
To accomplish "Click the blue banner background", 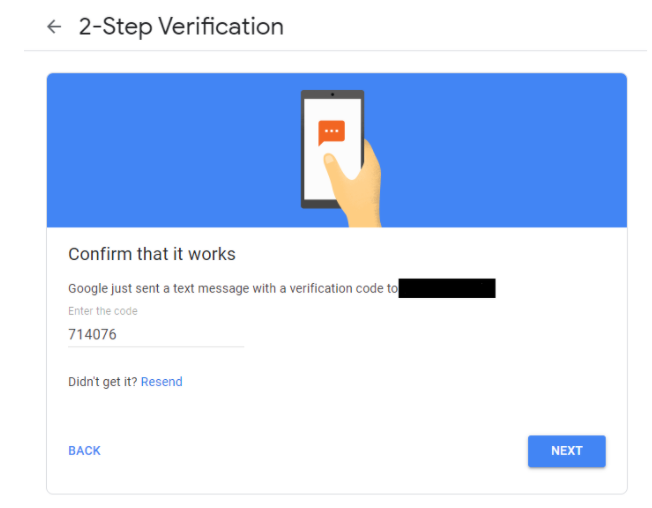I will tap(160, 150).
